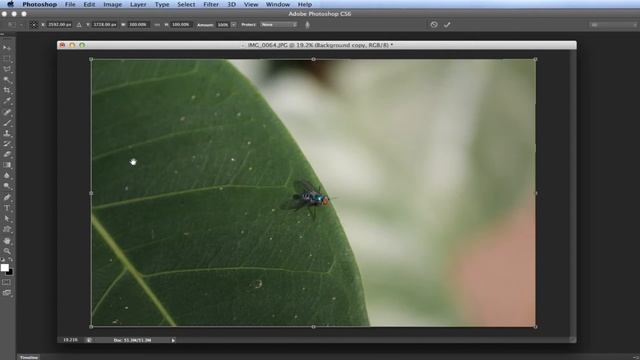Select the Quick Selection tool
The height and width of the screenshot is (360, 640).
(x=7, y=80)
